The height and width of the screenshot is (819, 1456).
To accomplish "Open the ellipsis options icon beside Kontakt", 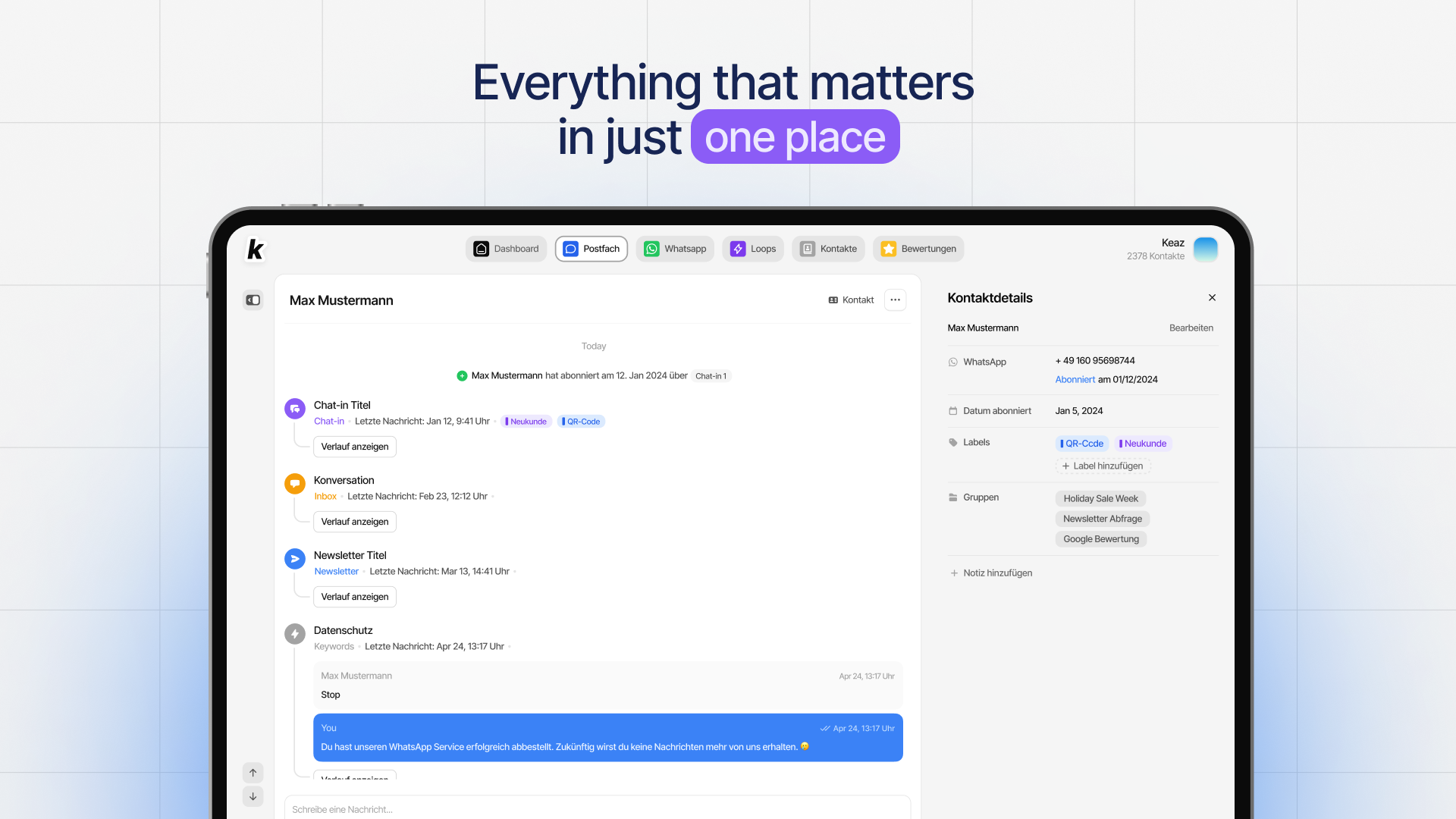I will [x=895, y=300].
